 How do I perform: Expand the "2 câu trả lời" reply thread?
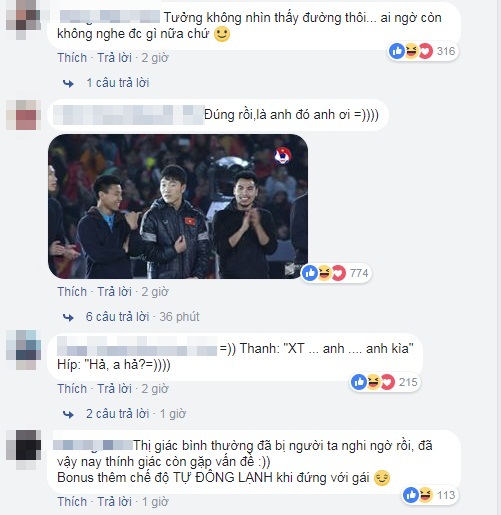click(x=117, y=414)
